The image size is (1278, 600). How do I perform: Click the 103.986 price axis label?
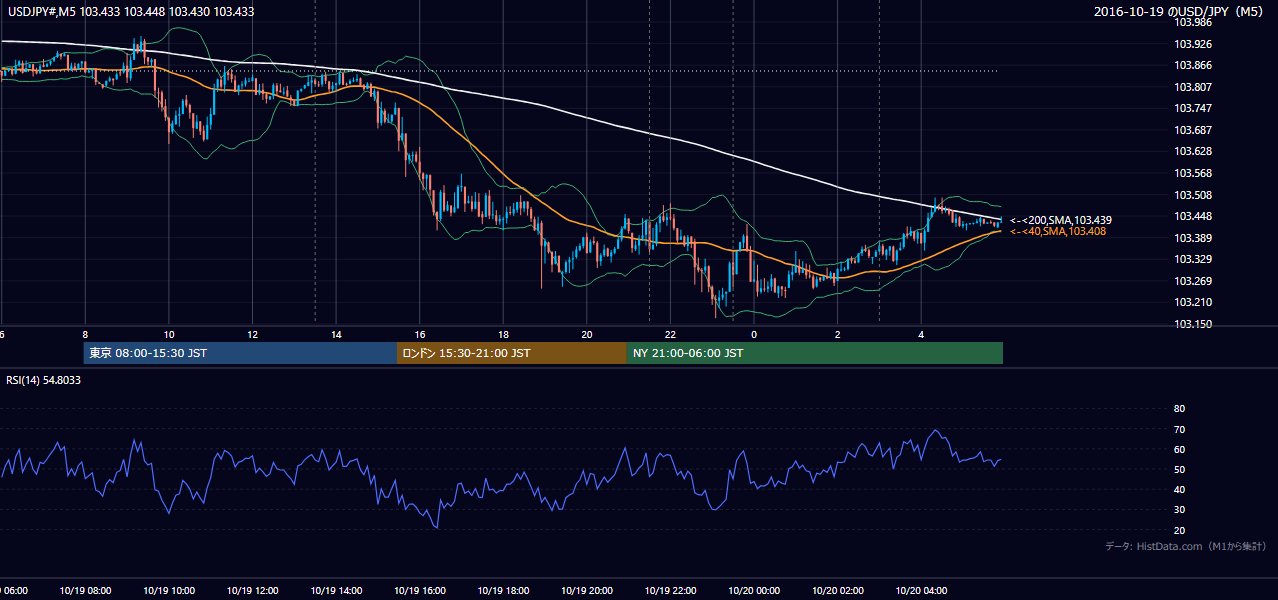click(x=1193, y=23)
